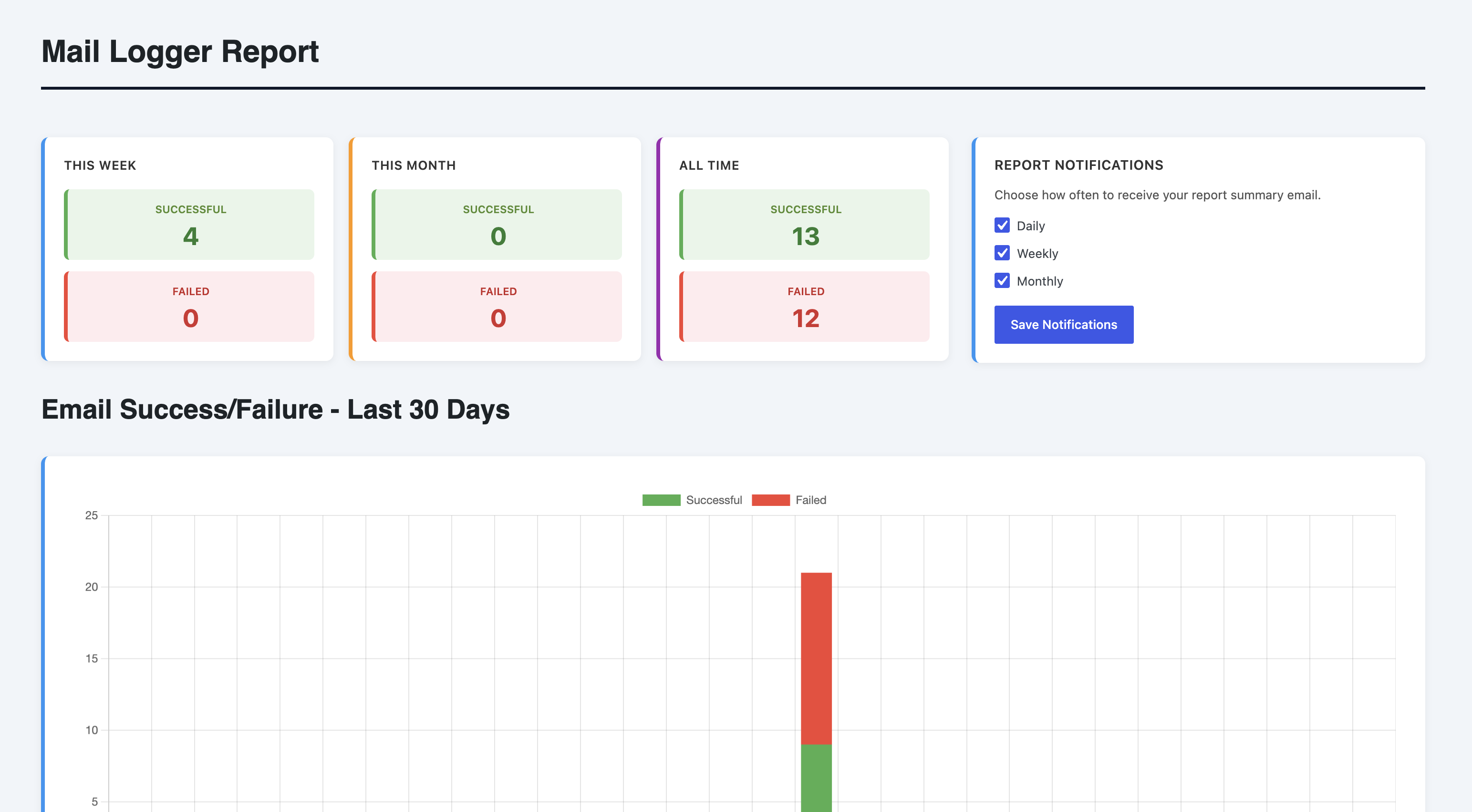Click the Weekly label text
The width and height of the screenshot is (1472, 812).
(x=1037, y=254)
